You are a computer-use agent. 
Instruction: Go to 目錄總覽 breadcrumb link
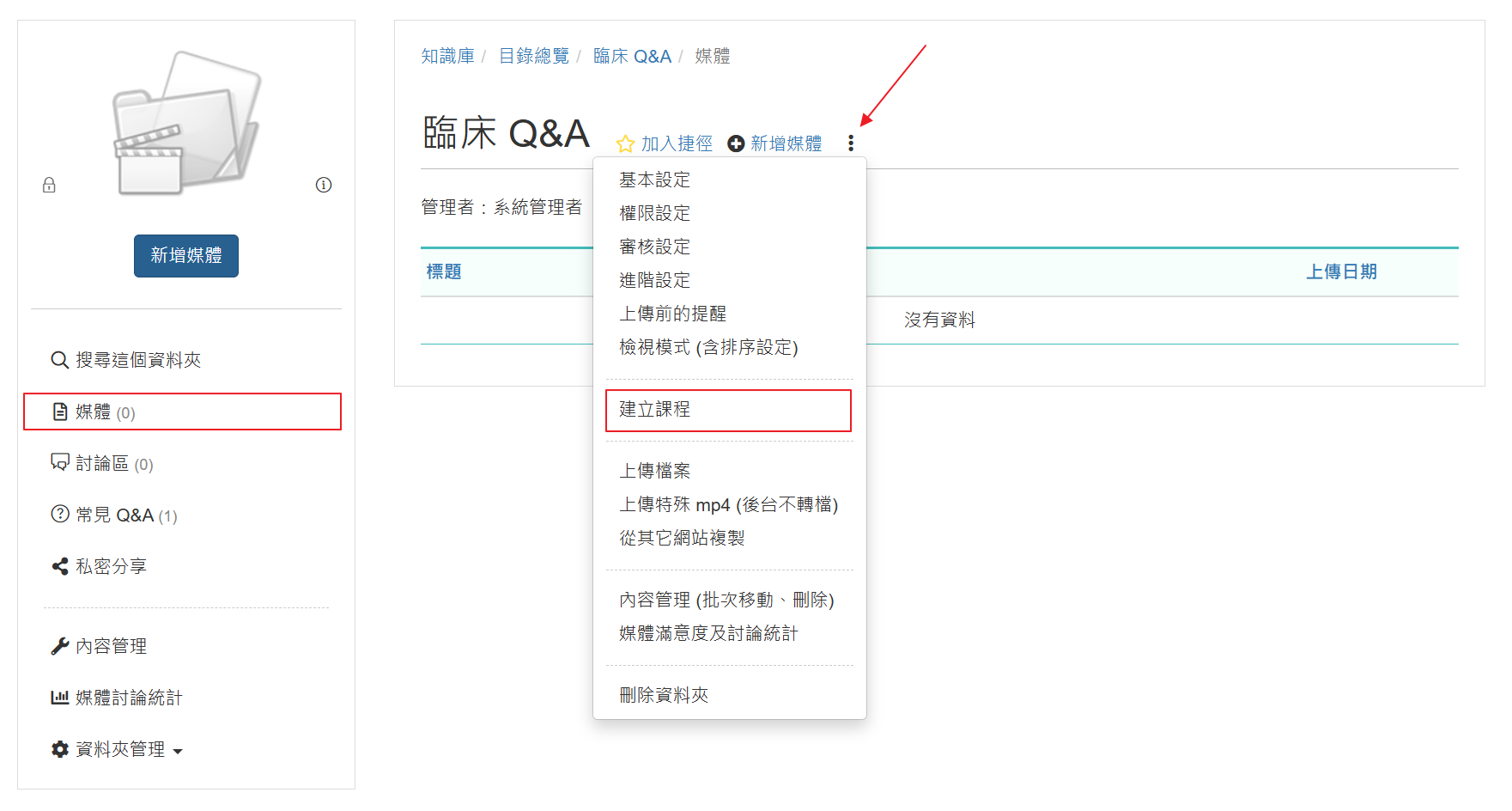533,56
